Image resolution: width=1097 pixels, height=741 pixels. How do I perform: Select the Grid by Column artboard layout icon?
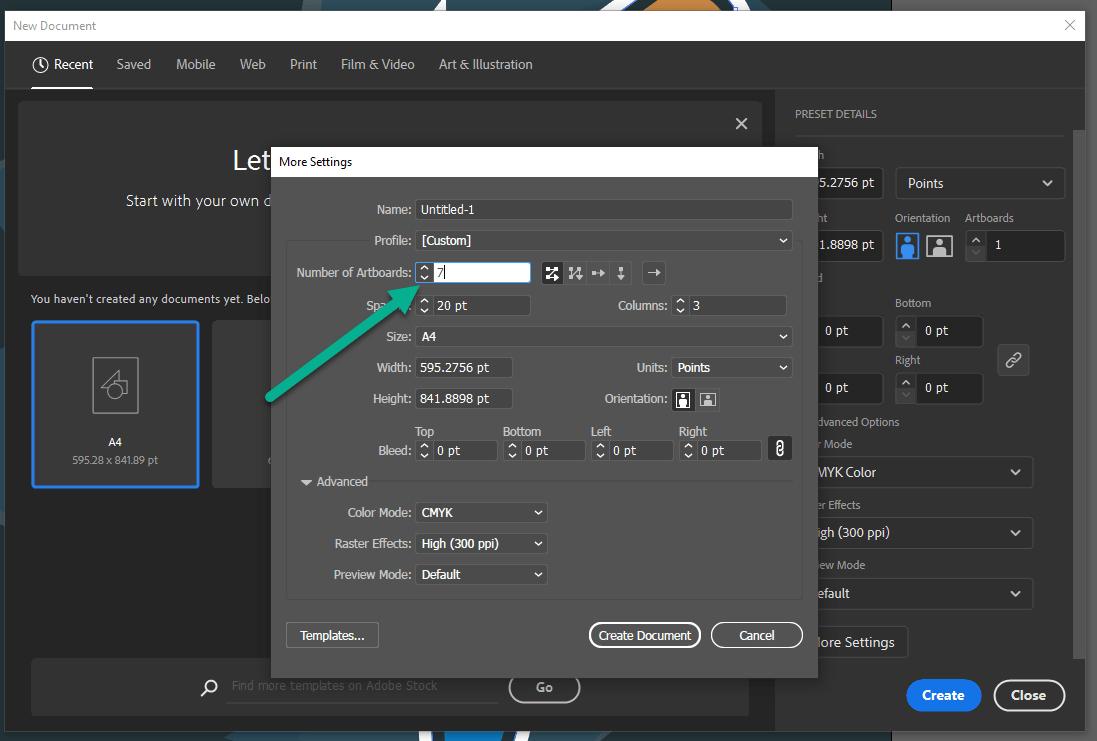[x=575, y=272]
